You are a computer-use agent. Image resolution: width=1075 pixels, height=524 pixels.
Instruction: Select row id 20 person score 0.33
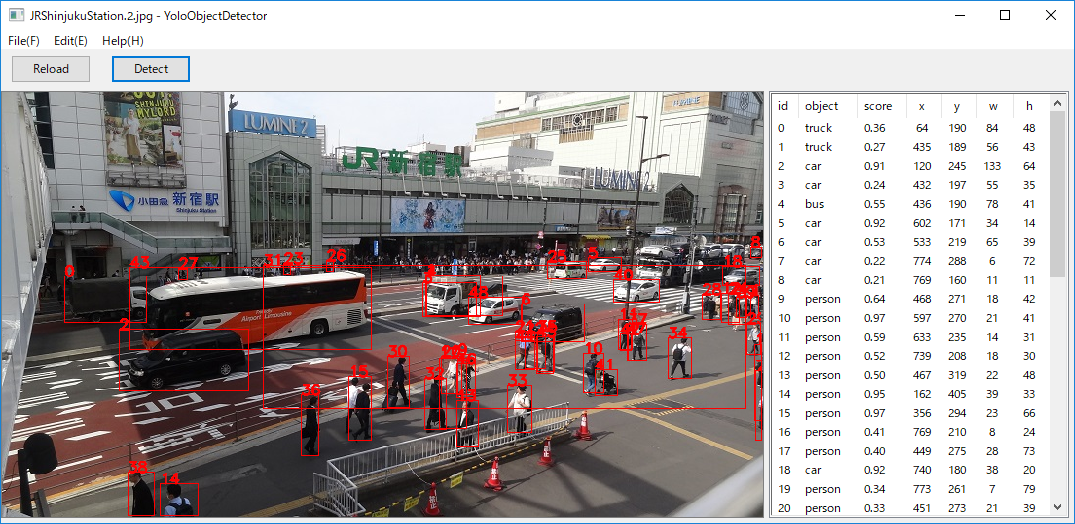tap(911, 508)
